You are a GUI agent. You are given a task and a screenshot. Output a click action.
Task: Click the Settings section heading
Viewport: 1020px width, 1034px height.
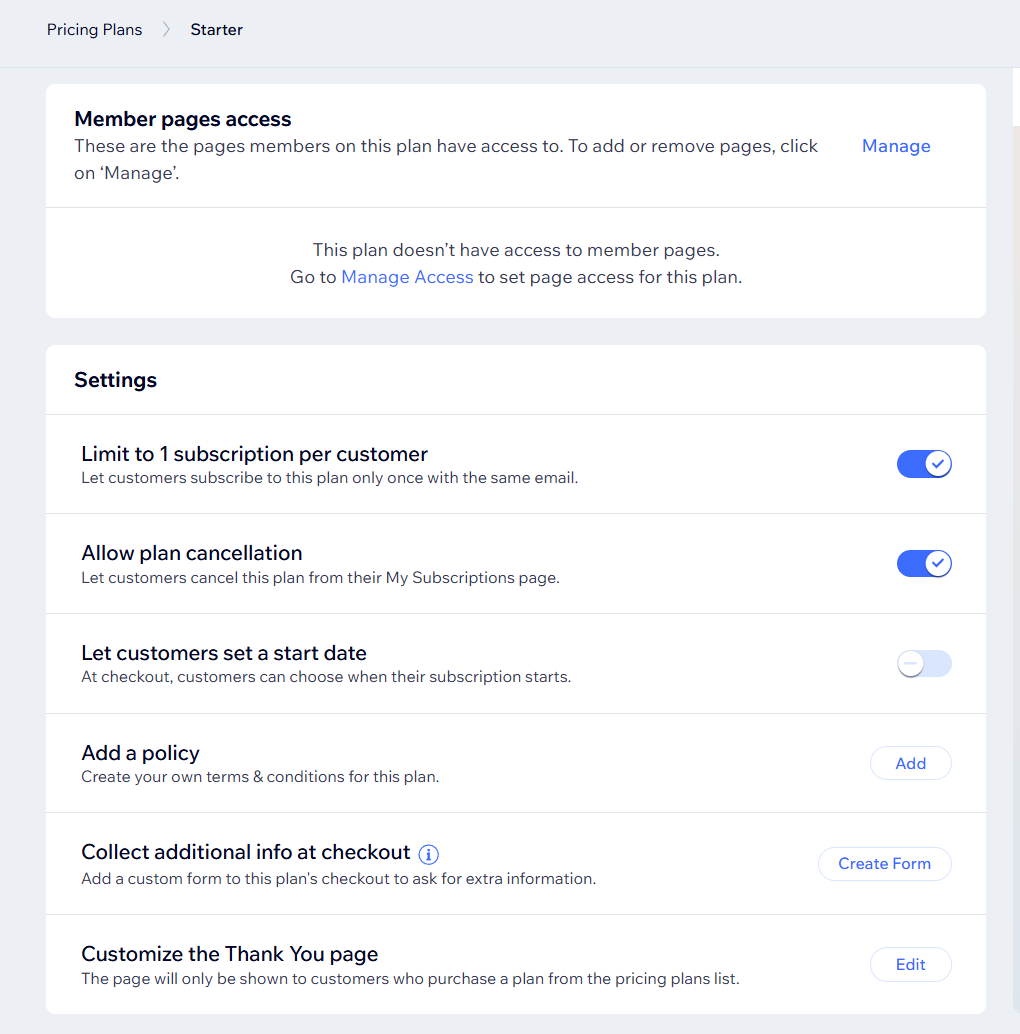point(116,380)
